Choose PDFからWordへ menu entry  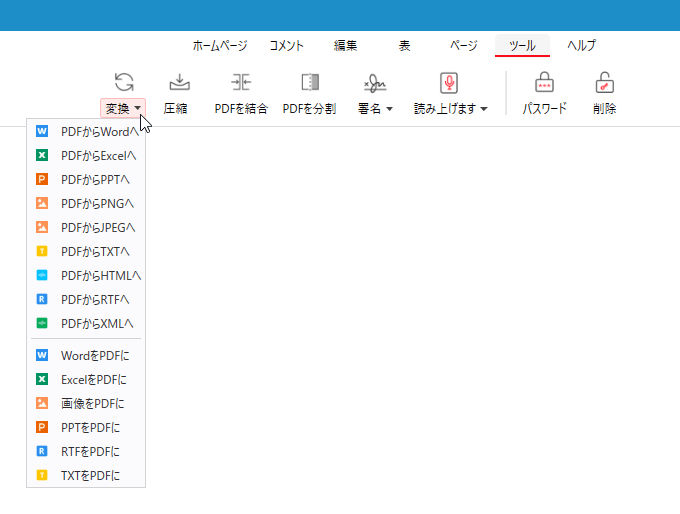(86, 131)
